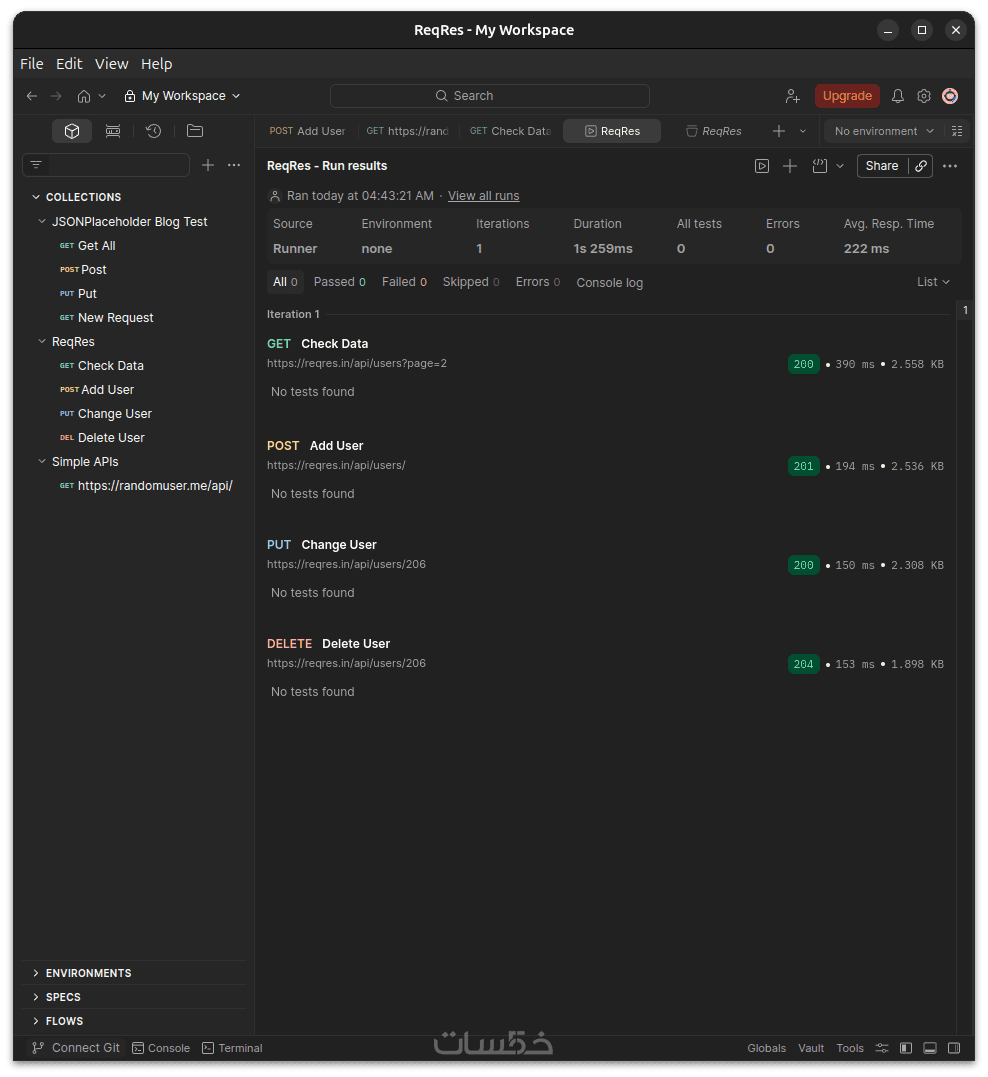
Task: Open the settings gear icon
Action: tap(924, 96)
